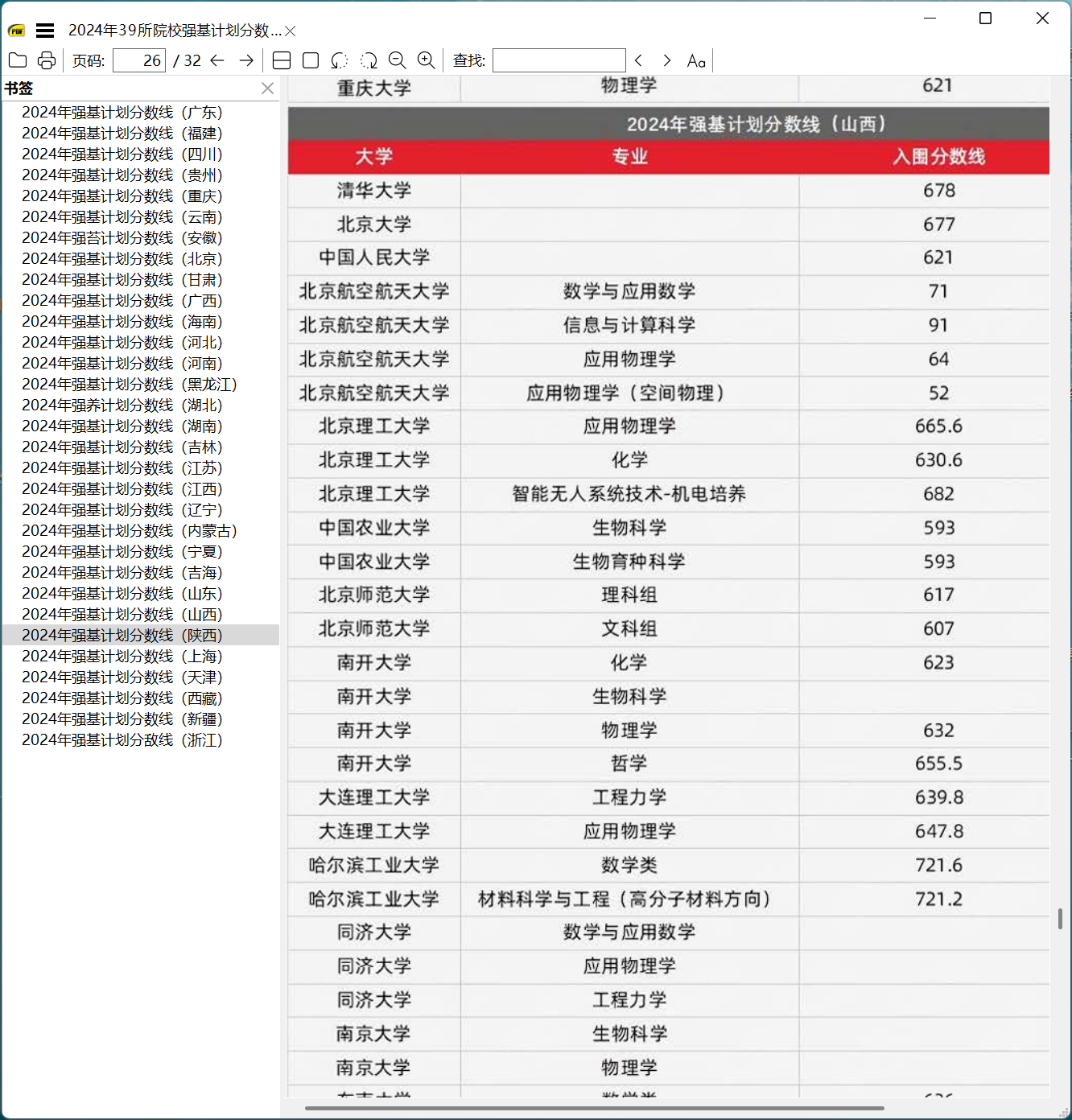Rotate the page counterclockwise
This screenshot has height=1120, width=1072.
click(339, 60)
